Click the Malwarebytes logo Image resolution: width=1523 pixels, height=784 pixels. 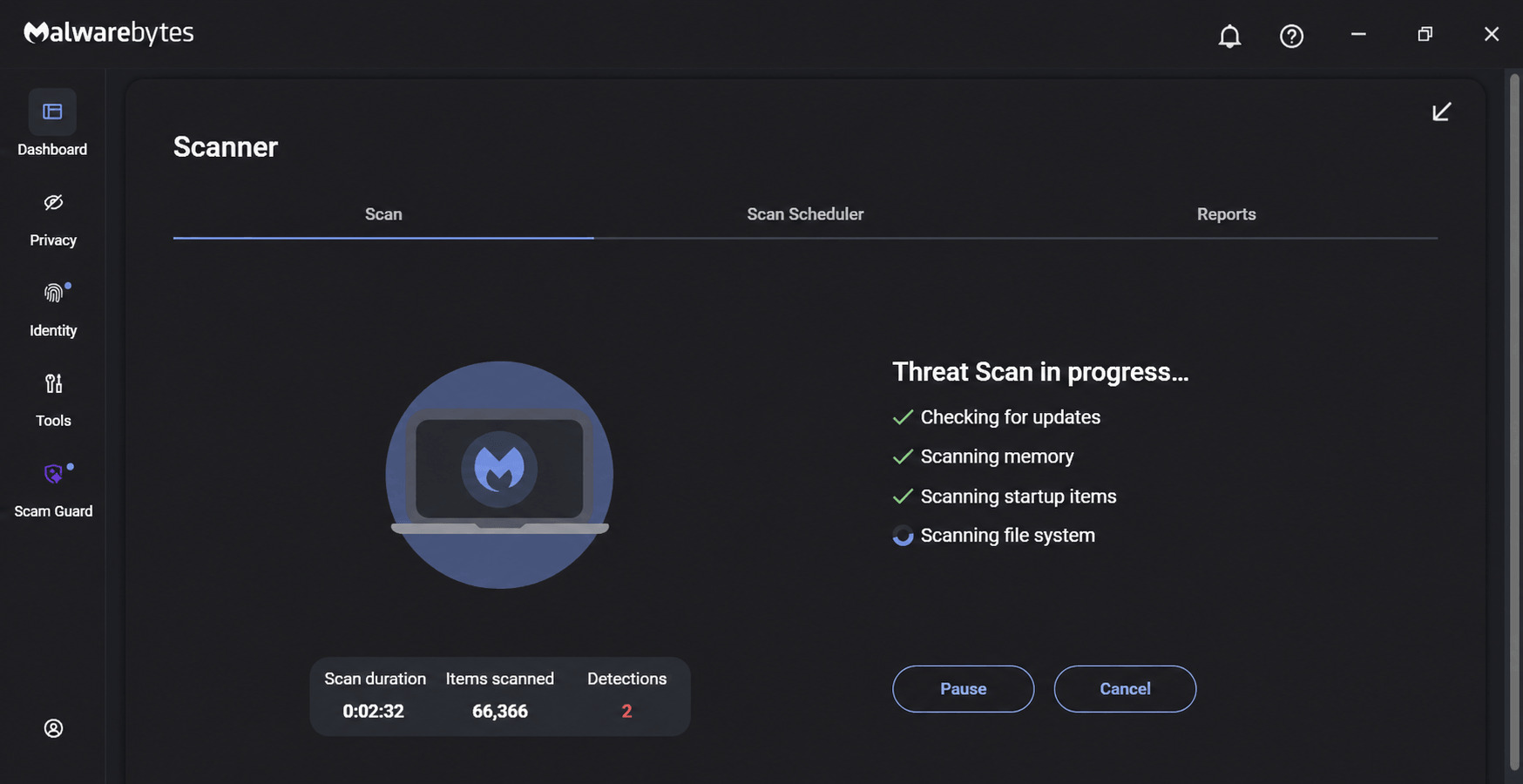click(109, 33)
